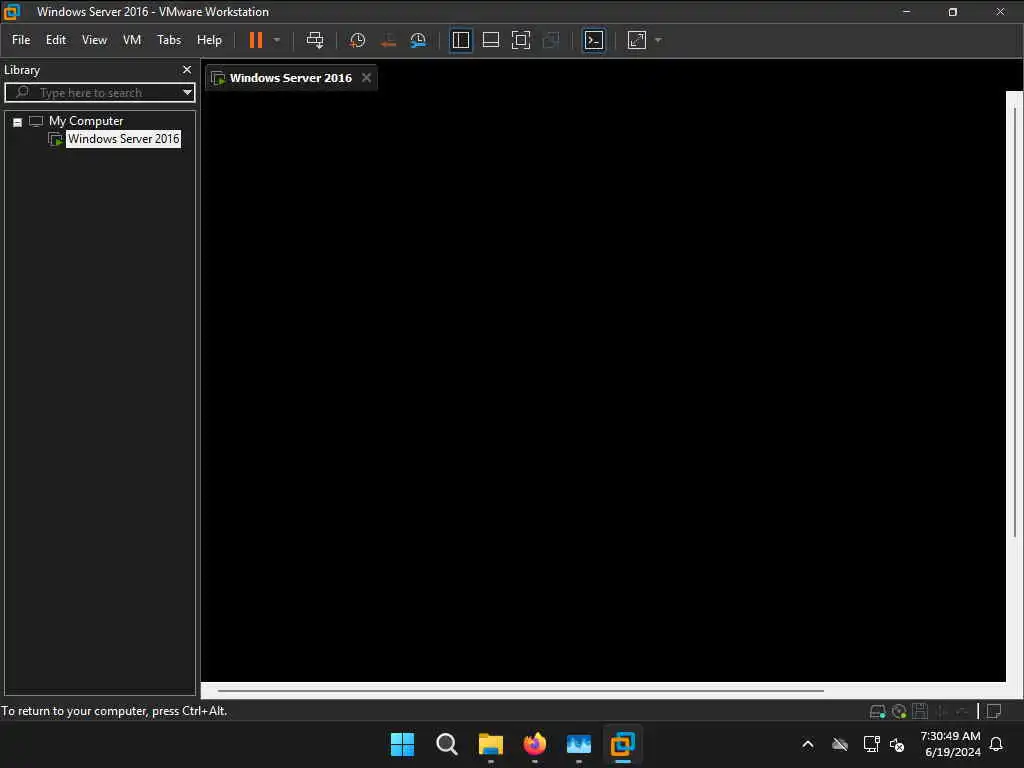Viewport: 1024px width, 768px height.
Task: Click the VMware Workstation taskbar icon
Action: [x=622, y=744]
